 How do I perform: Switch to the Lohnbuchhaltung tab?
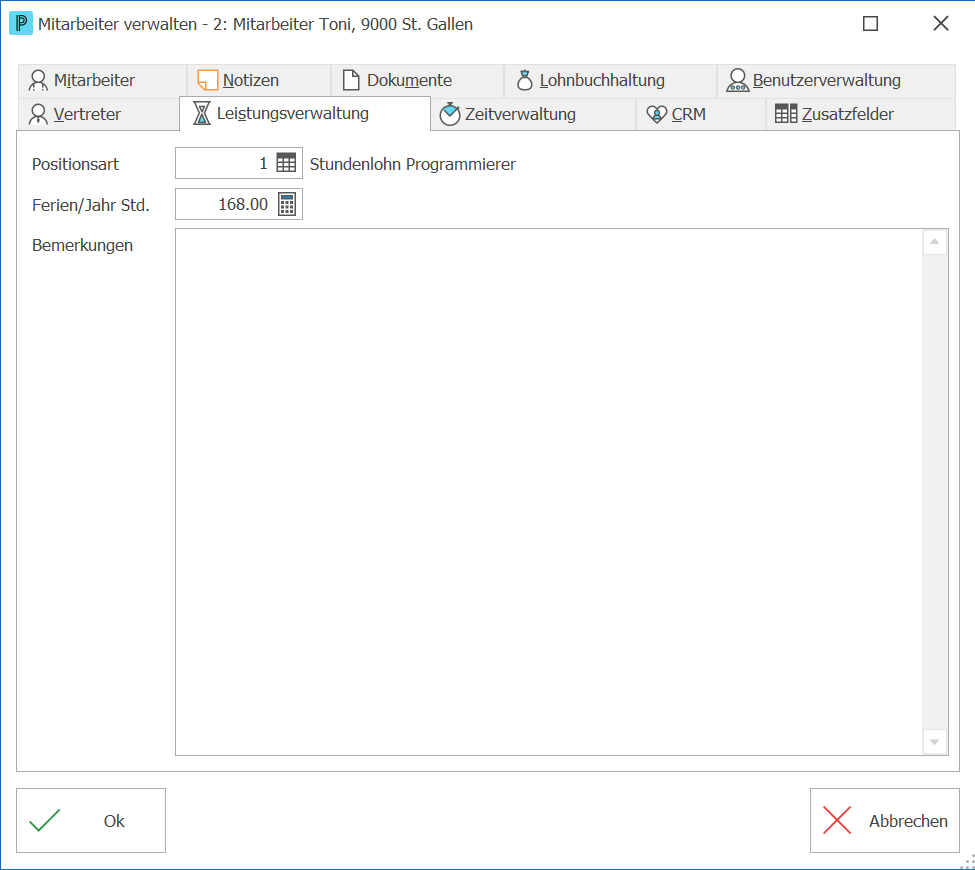point(610,81)
